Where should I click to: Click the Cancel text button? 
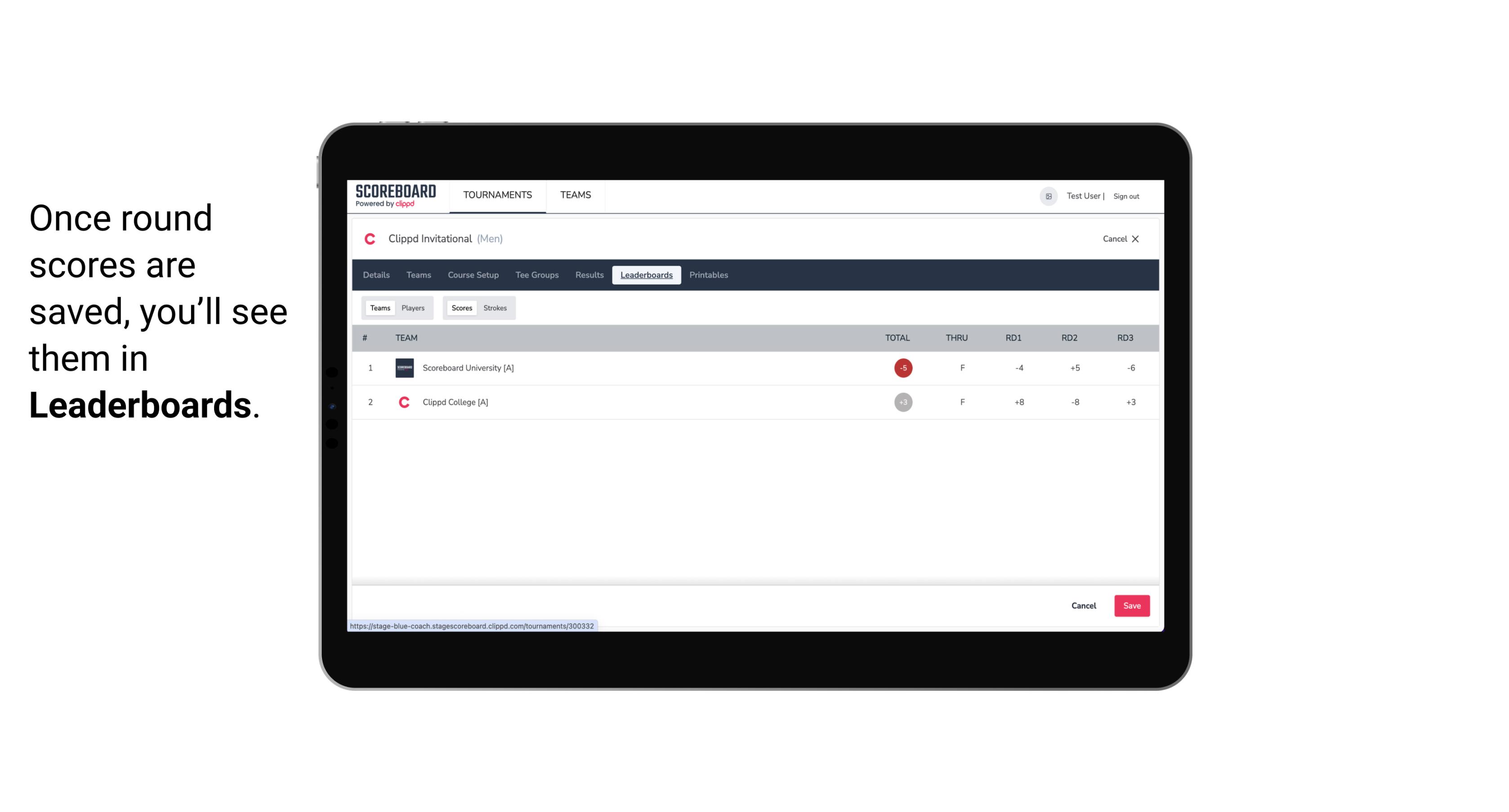click(1083, 605)
